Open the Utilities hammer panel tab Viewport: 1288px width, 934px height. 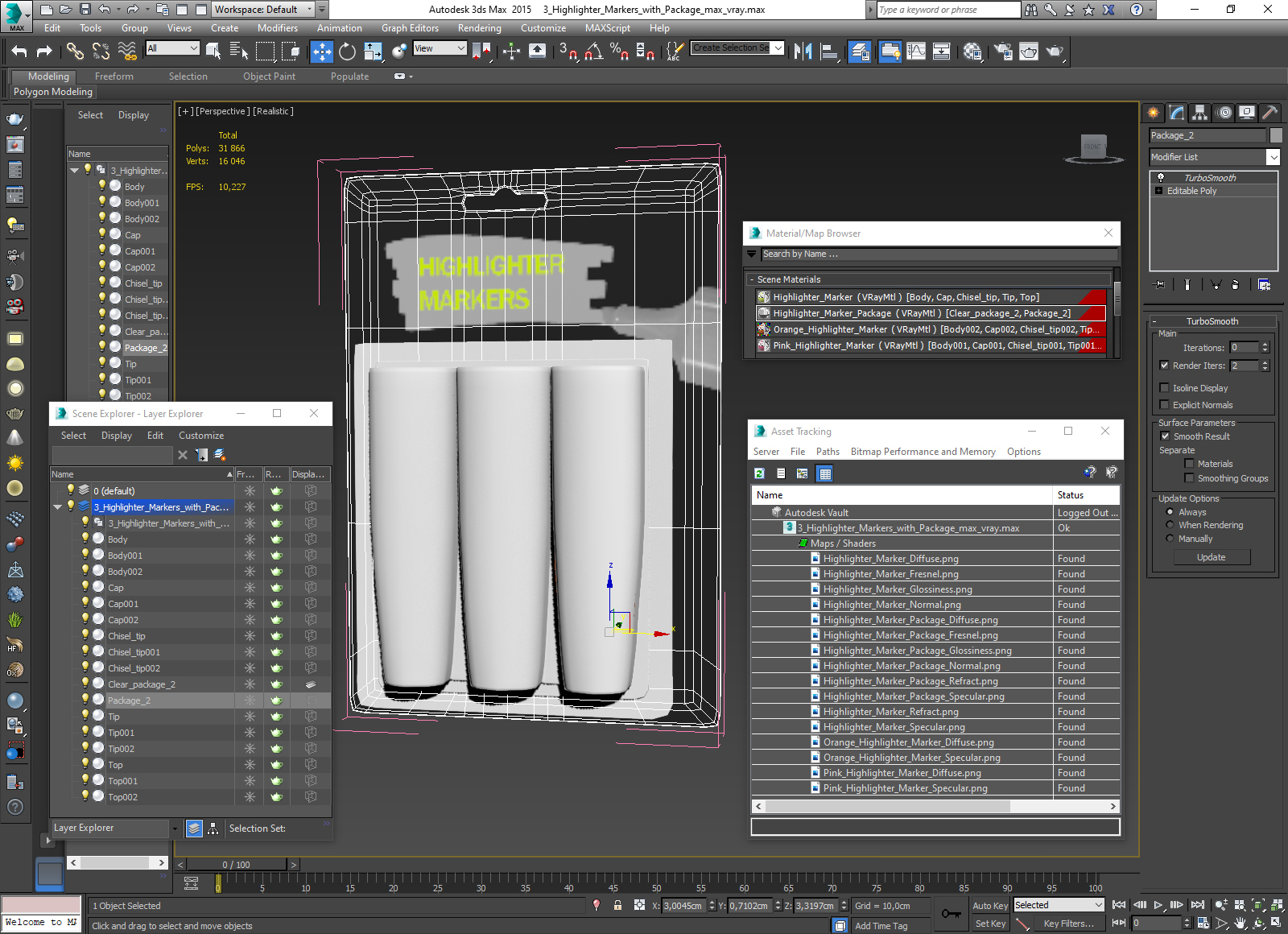[1269, 113]
